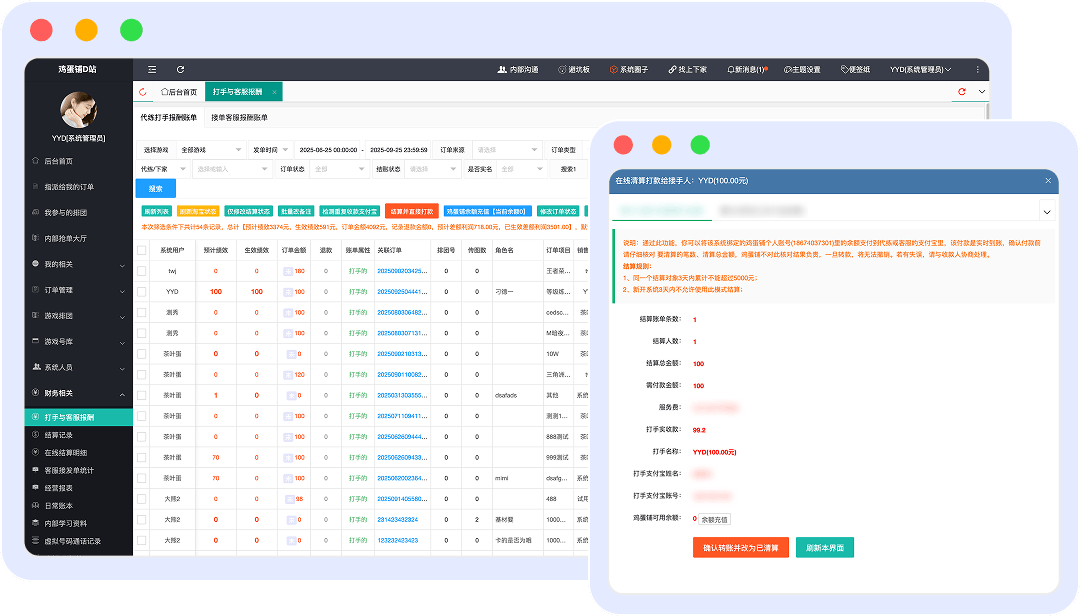Expand 订单管理 in the sidebar
This screenshot has height=616, width=1080.
tap(78, 290)
